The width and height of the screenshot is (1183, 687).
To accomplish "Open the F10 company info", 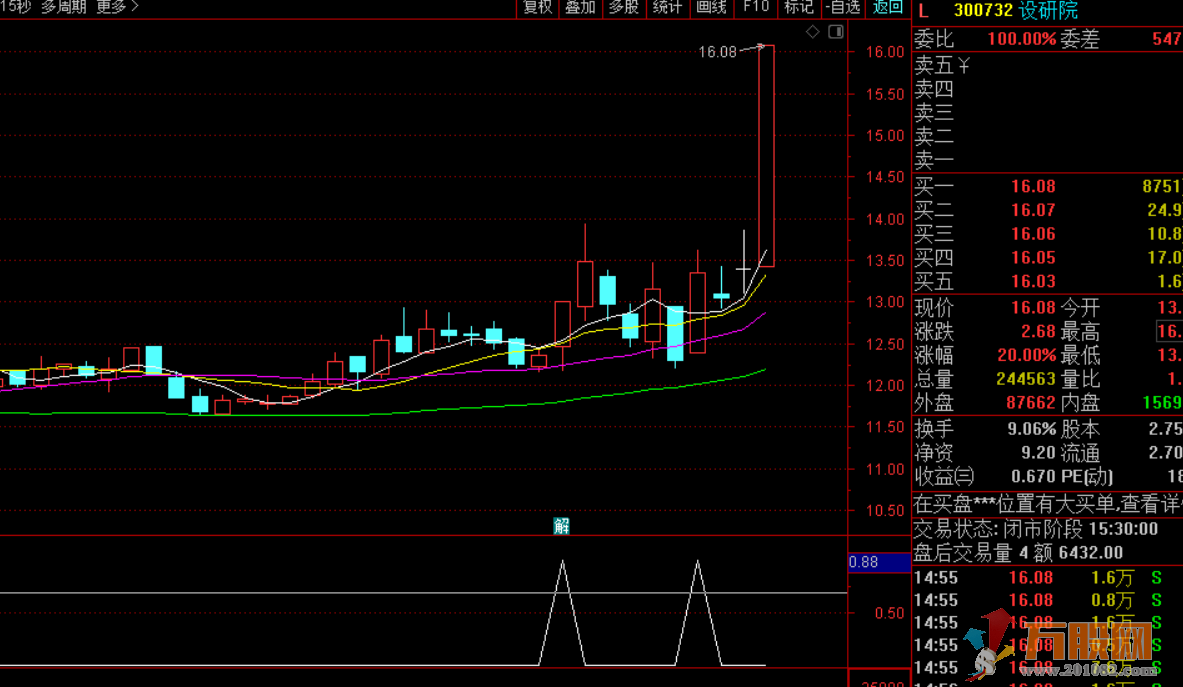I will (x=756, y=8).
